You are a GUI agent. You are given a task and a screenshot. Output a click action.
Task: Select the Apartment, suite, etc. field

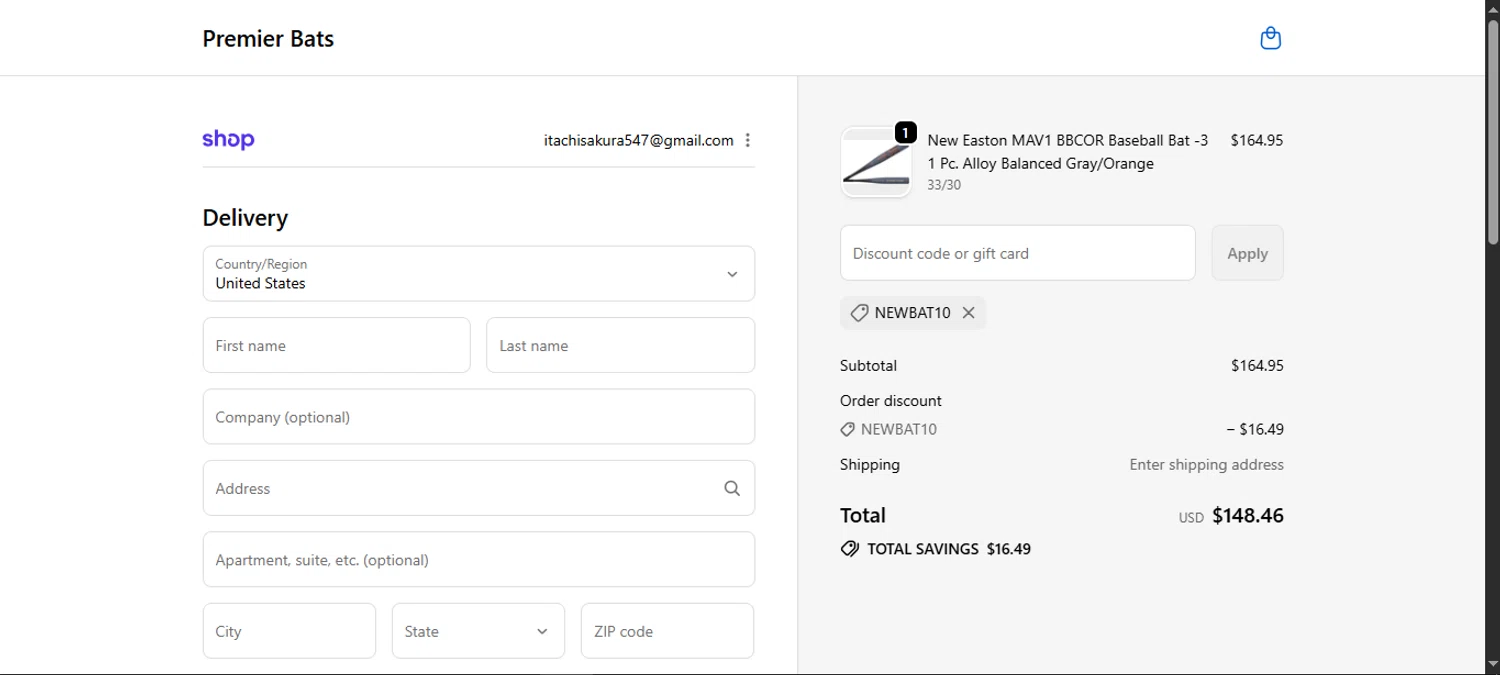pyautogui.click(x=479, y=560)
